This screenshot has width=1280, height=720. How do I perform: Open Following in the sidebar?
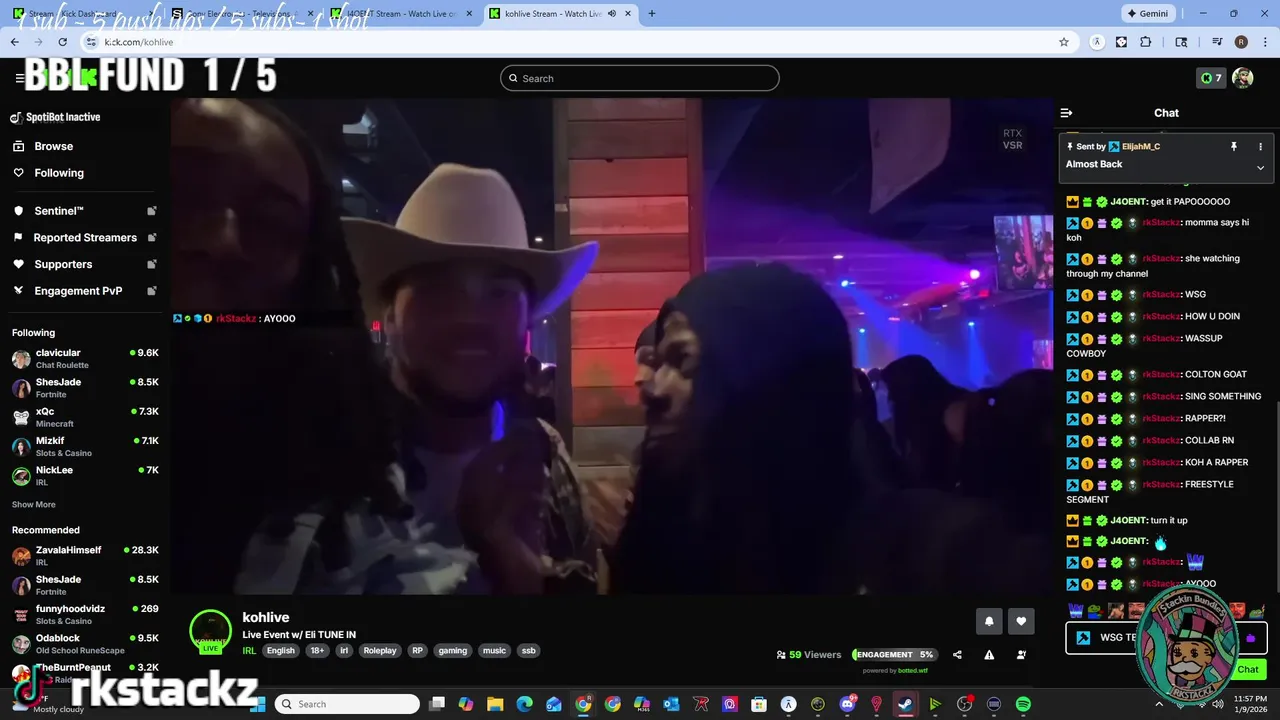tap(59, 173)
